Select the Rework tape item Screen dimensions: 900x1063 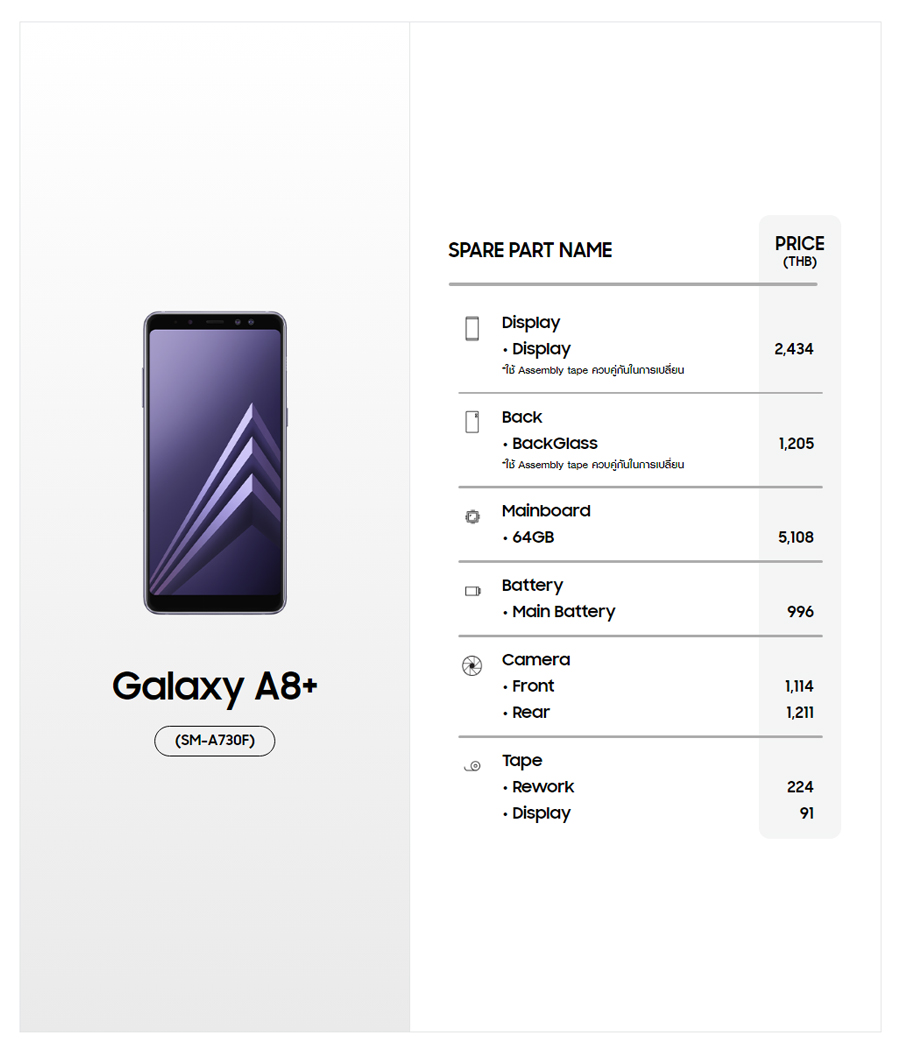click(543, 787)
